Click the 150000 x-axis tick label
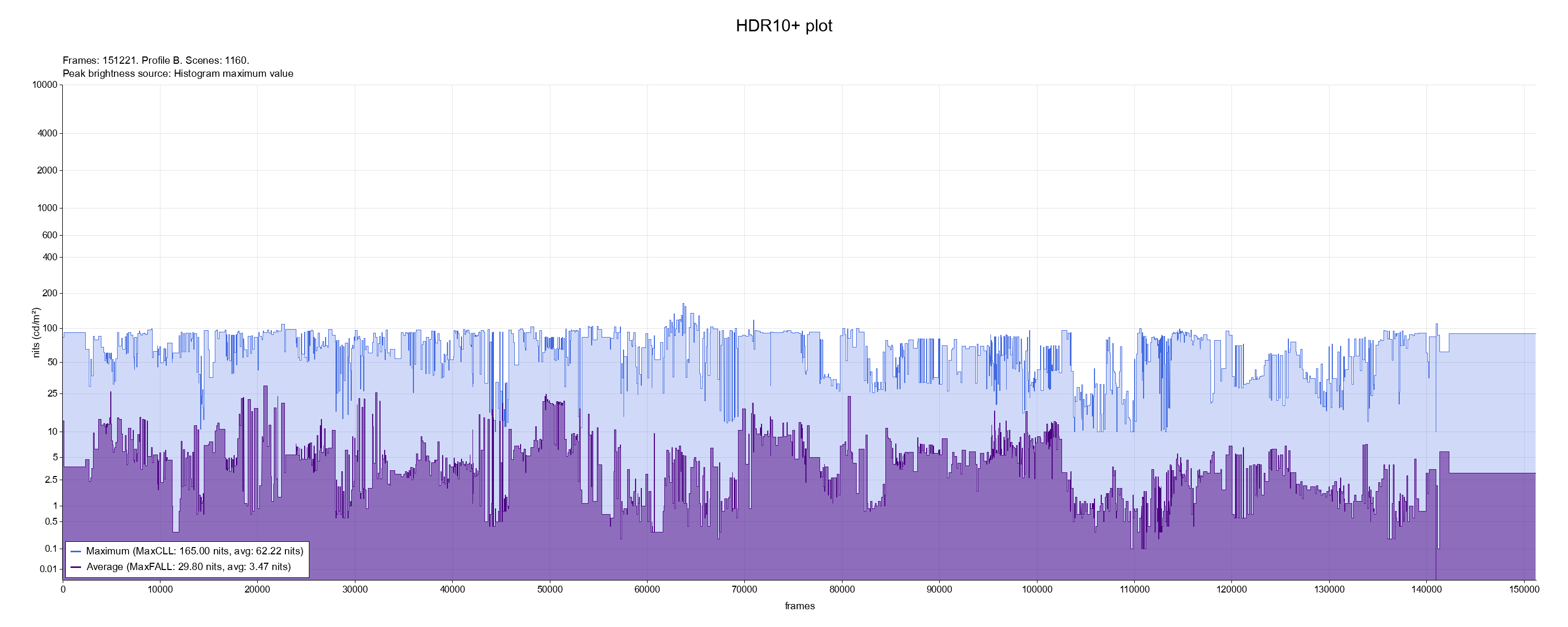 [x=1524, y=589]
